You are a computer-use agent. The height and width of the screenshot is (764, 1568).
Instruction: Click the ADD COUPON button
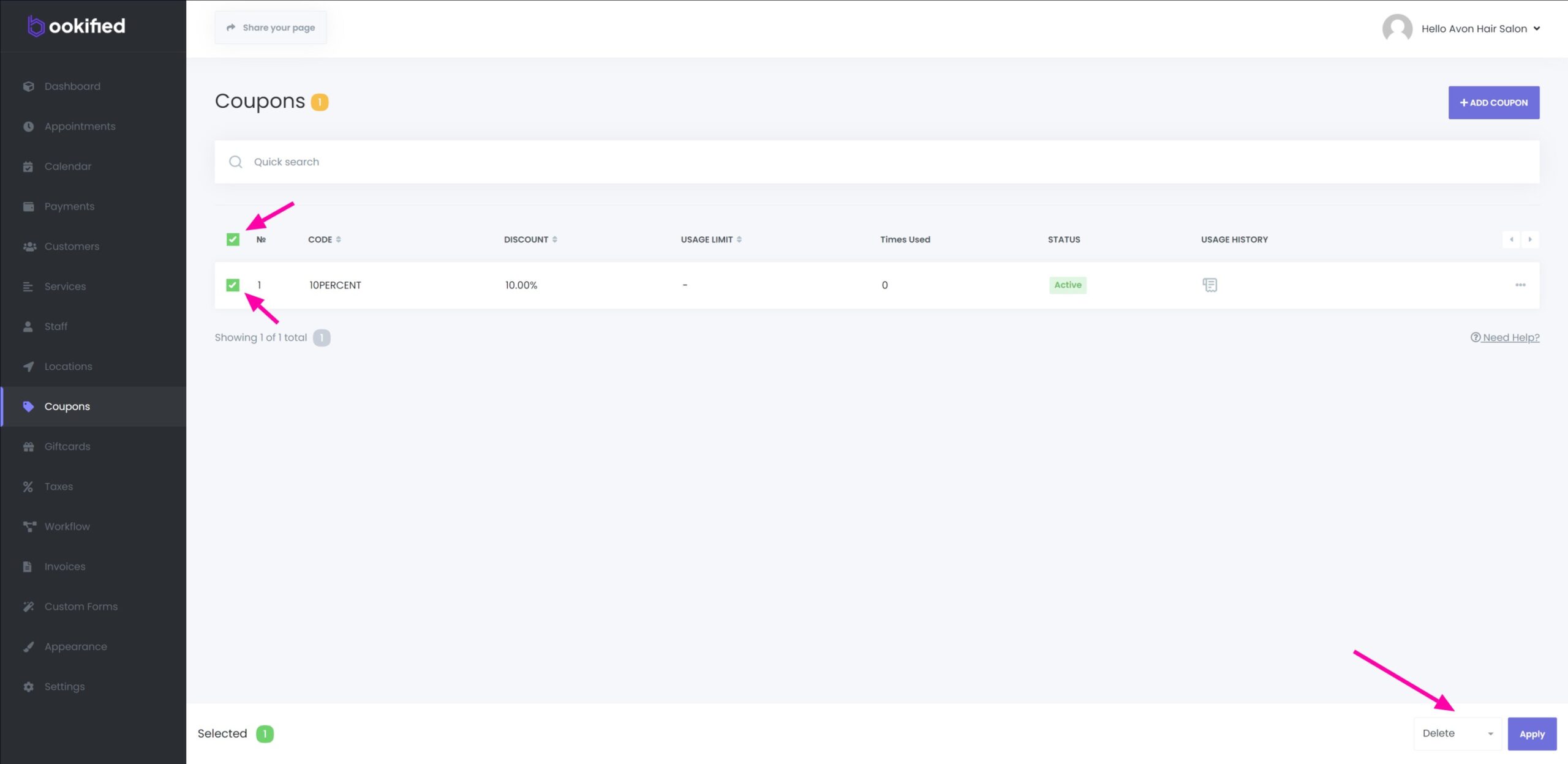(1493, 103)
